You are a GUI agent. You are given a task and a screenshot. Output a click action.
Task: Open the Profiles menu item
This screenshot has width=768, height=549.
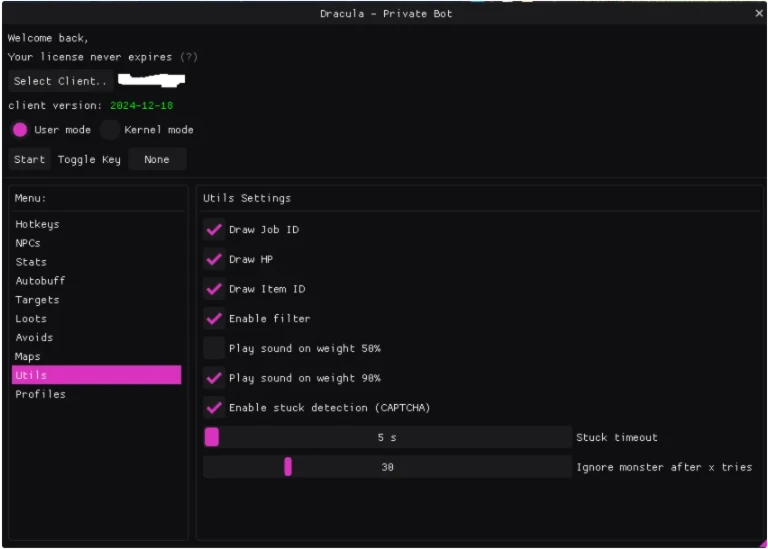pyautogui.click(x=40, y=394)
